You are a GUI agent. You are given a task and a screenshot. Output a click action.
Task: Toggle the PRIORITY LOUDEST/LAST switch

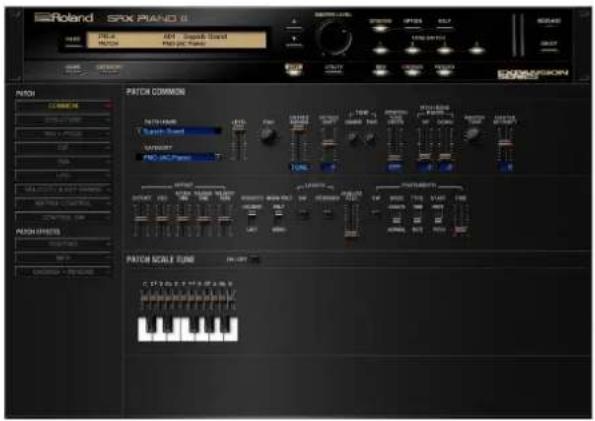[252, 218]
